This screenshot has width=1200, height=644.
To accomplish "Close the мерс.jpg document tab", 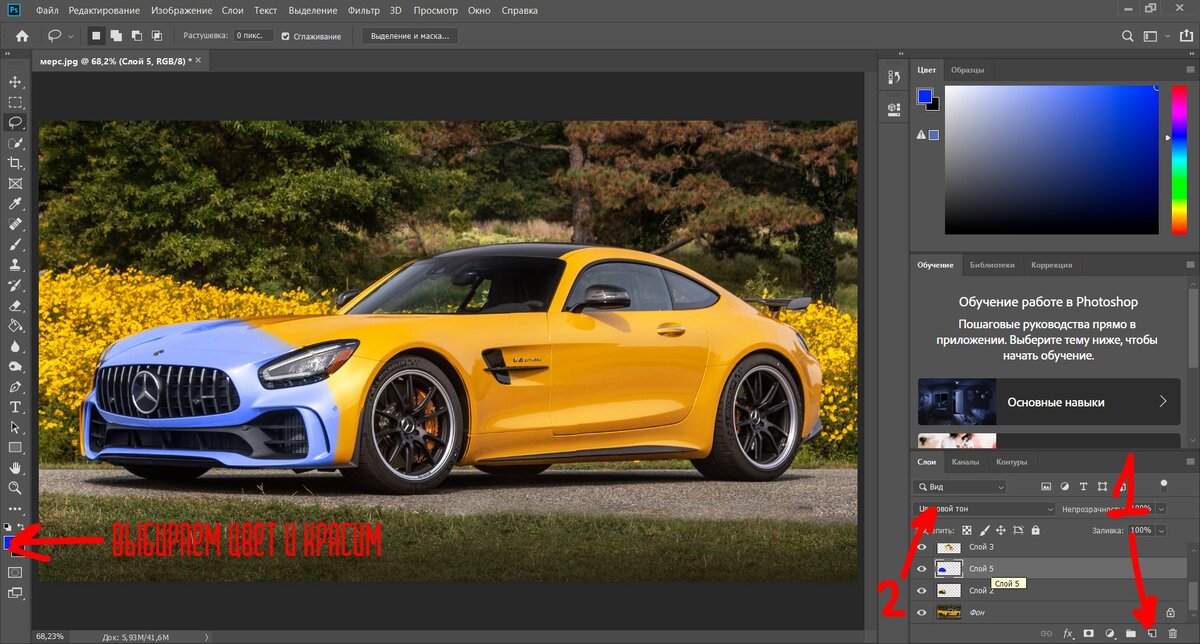I will (x=198, y=61).
